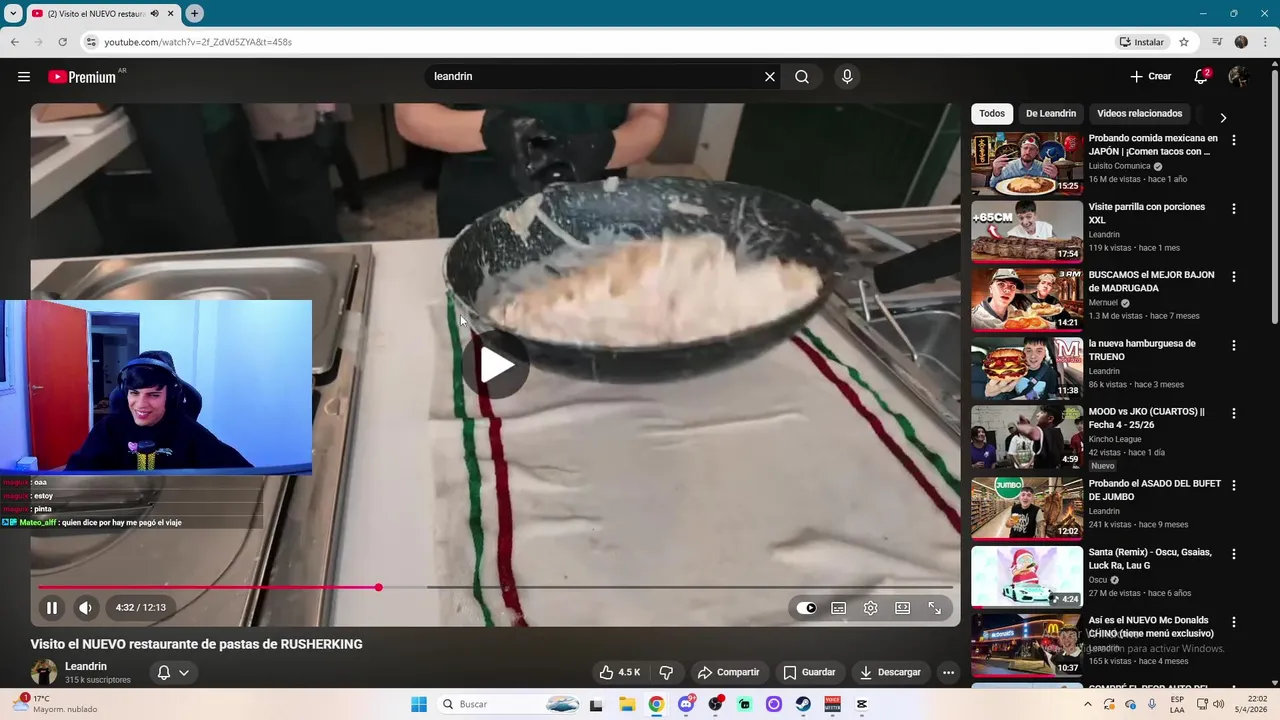This screenshot has height=720, width=1280.
Task: Open Visite parrilla con porciones XXL video
Action: click(x=1027, y=231)
